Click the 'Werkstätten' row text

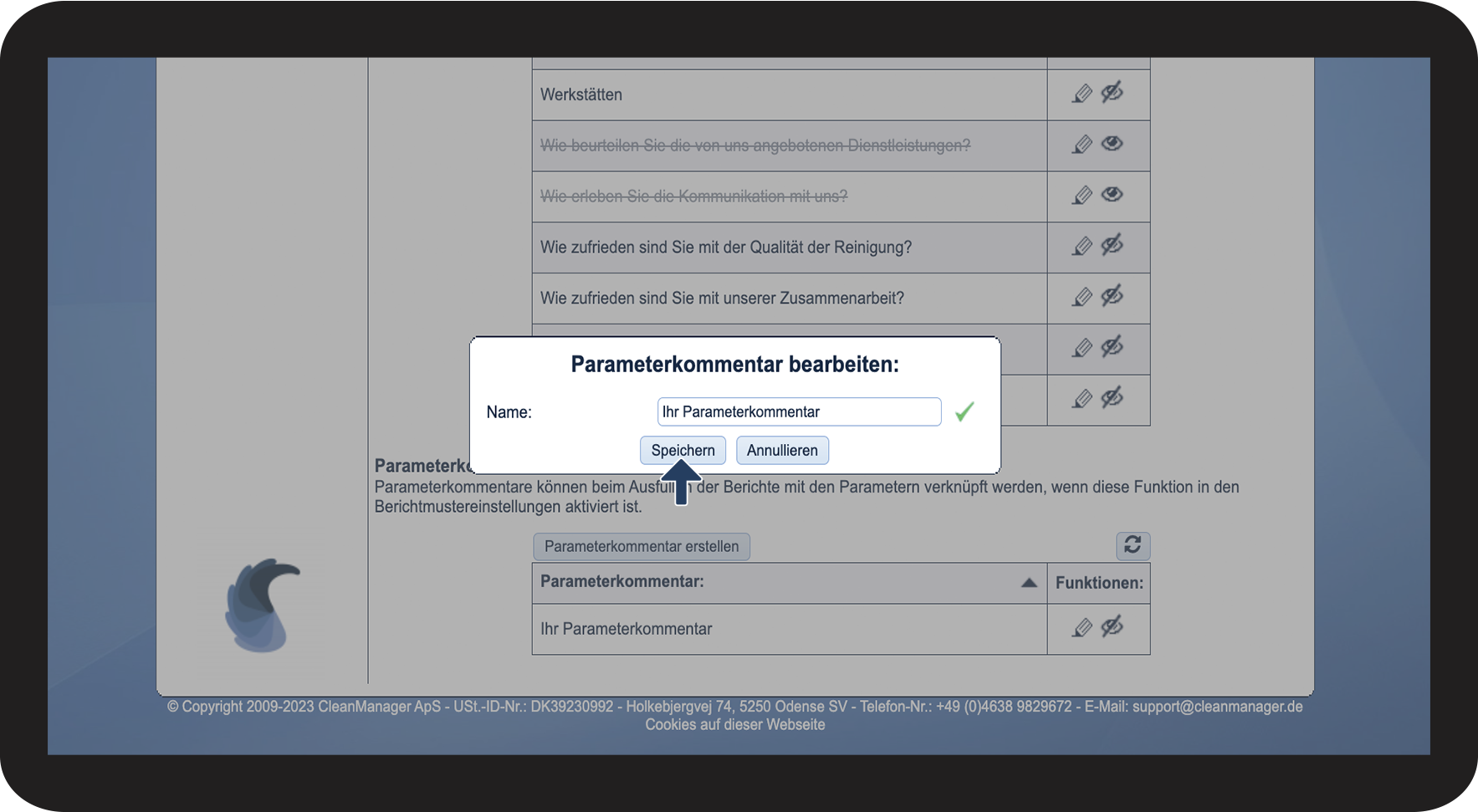(581, 94)
